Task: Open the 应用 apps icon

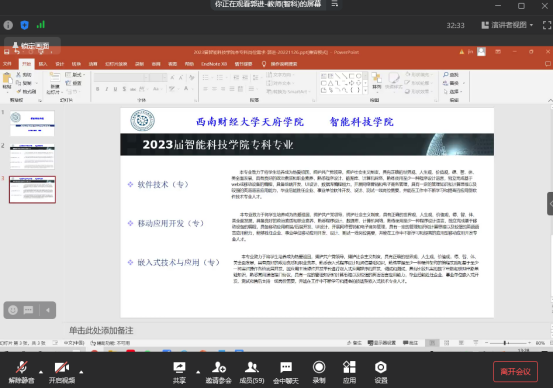Action: [x=349, y=372]
